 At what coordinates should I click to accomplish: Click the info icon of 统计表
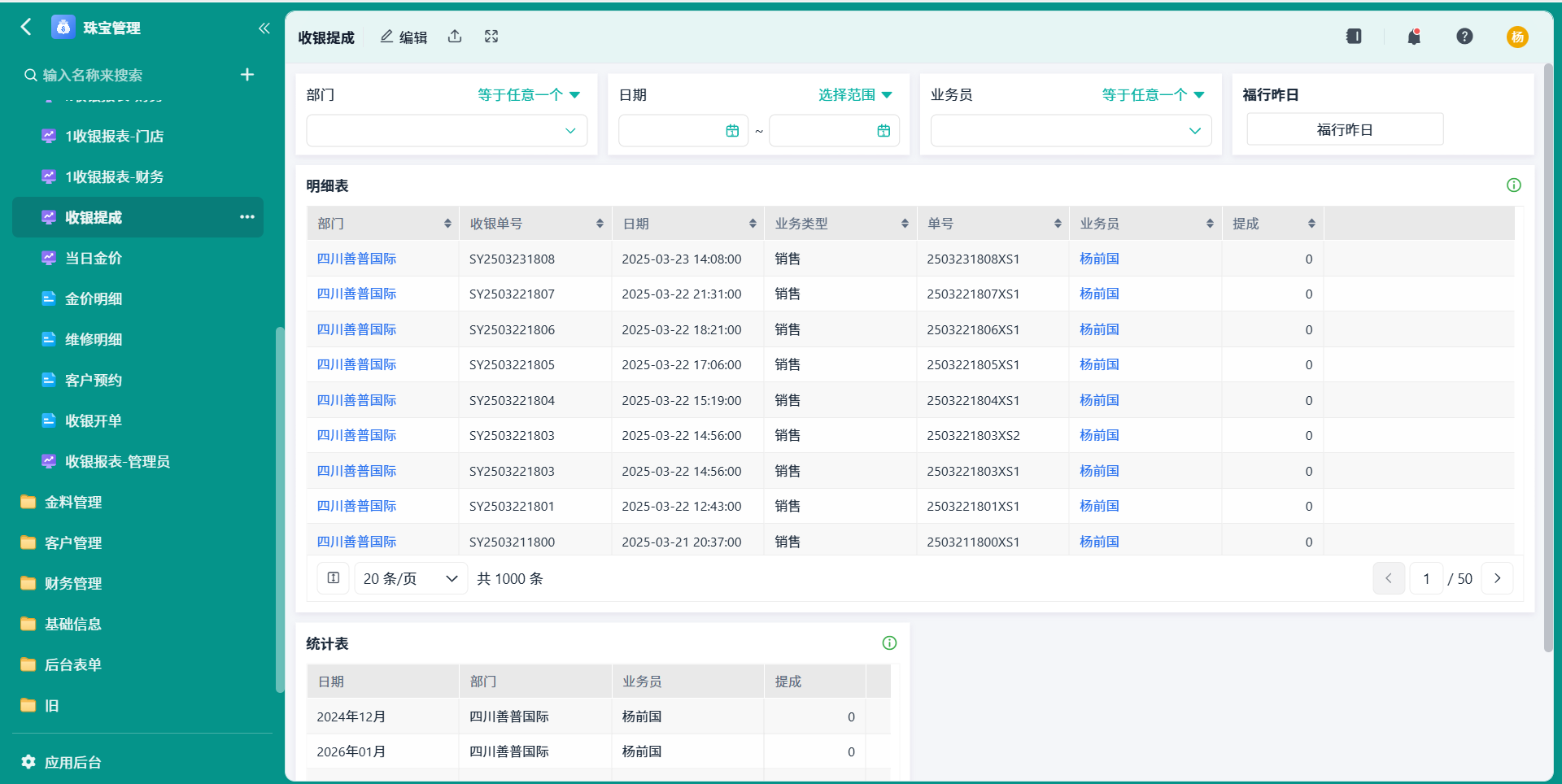(889, 643)
